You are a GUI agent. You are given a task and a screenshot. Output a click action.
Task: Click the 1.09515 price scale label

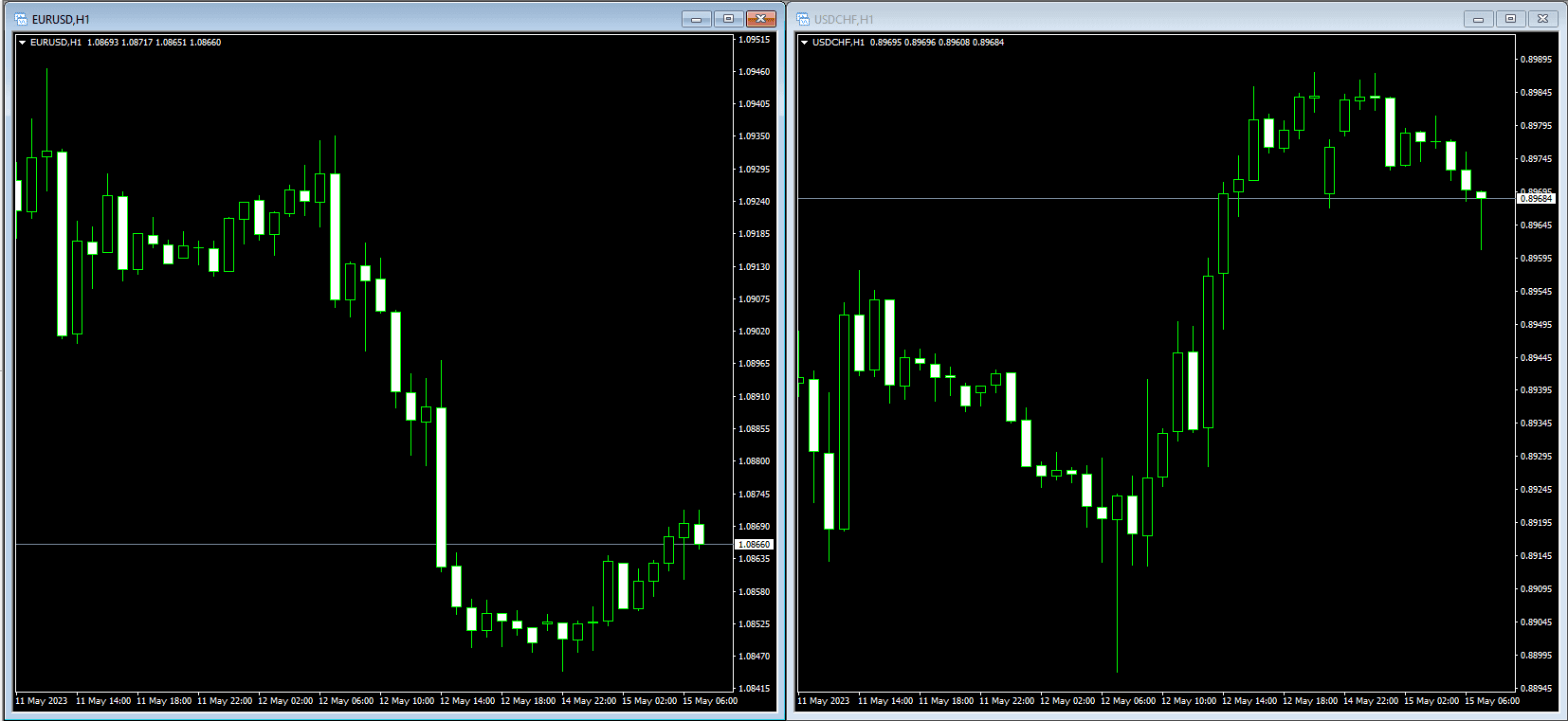755,40
